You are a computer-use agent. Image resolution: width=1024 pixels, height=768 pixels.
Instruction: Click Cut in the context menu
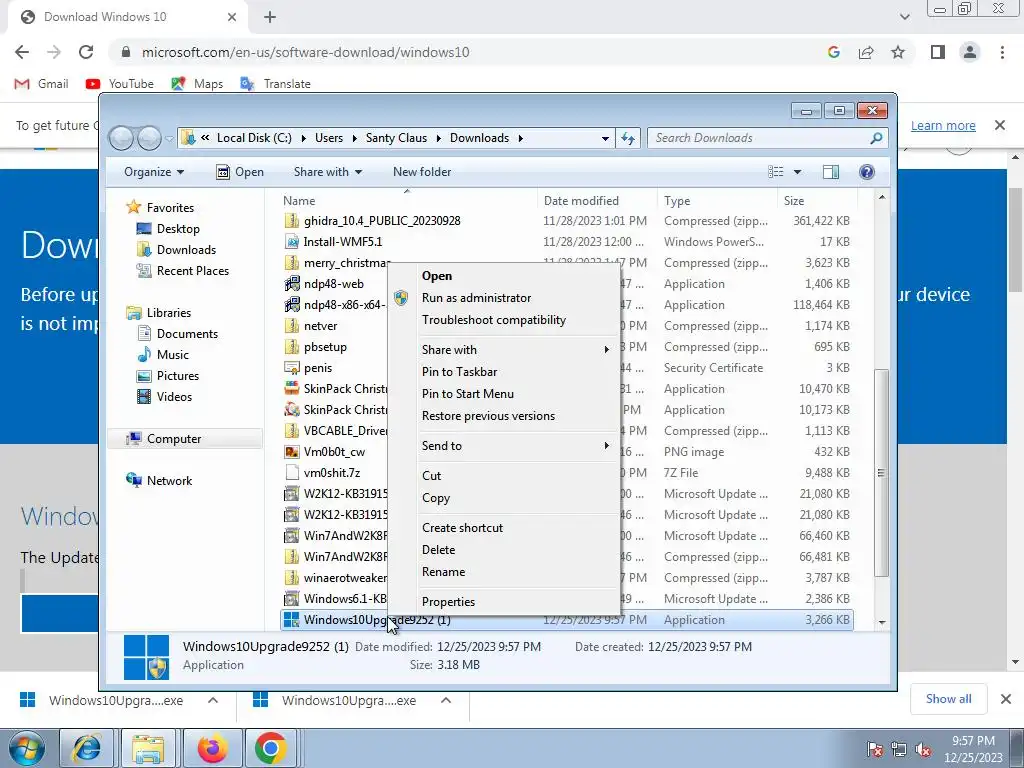click(431, 476)
